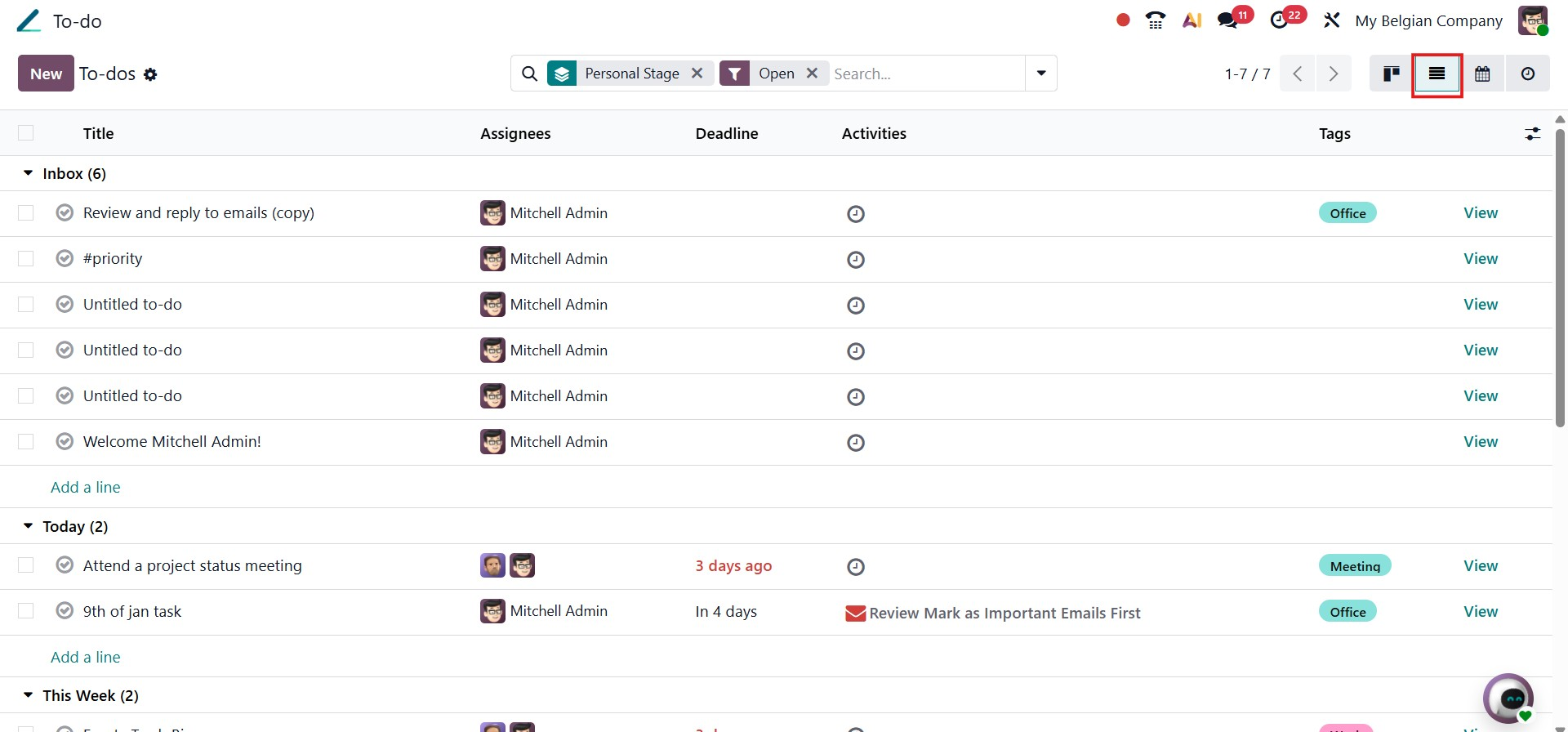Screen dimensions: 1568x732
Task: Mark '#priority' to-do as done
Action: click(65, 259)
